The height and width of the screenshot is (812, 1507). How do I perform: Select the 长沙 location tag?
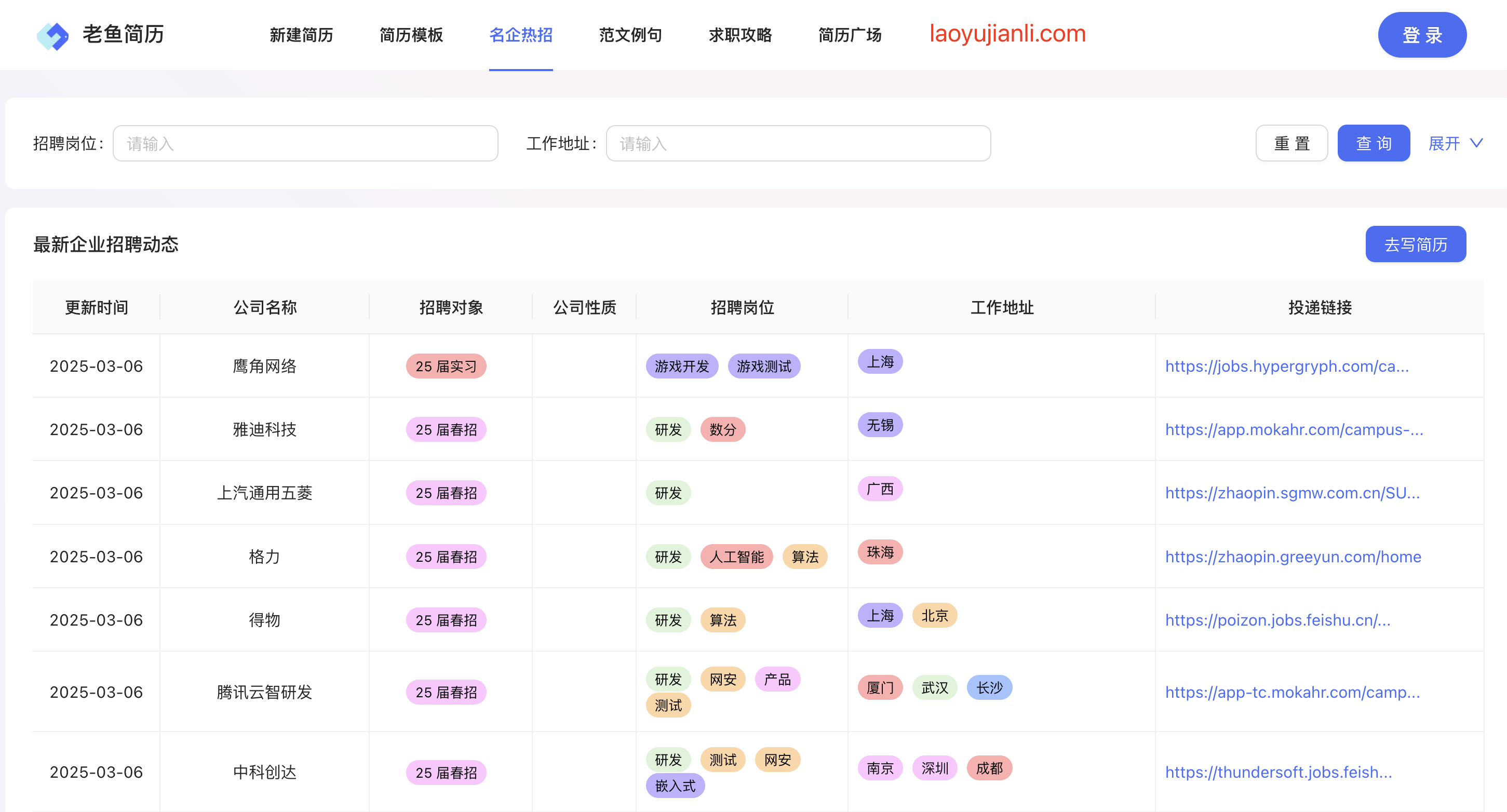coord(989,687)
